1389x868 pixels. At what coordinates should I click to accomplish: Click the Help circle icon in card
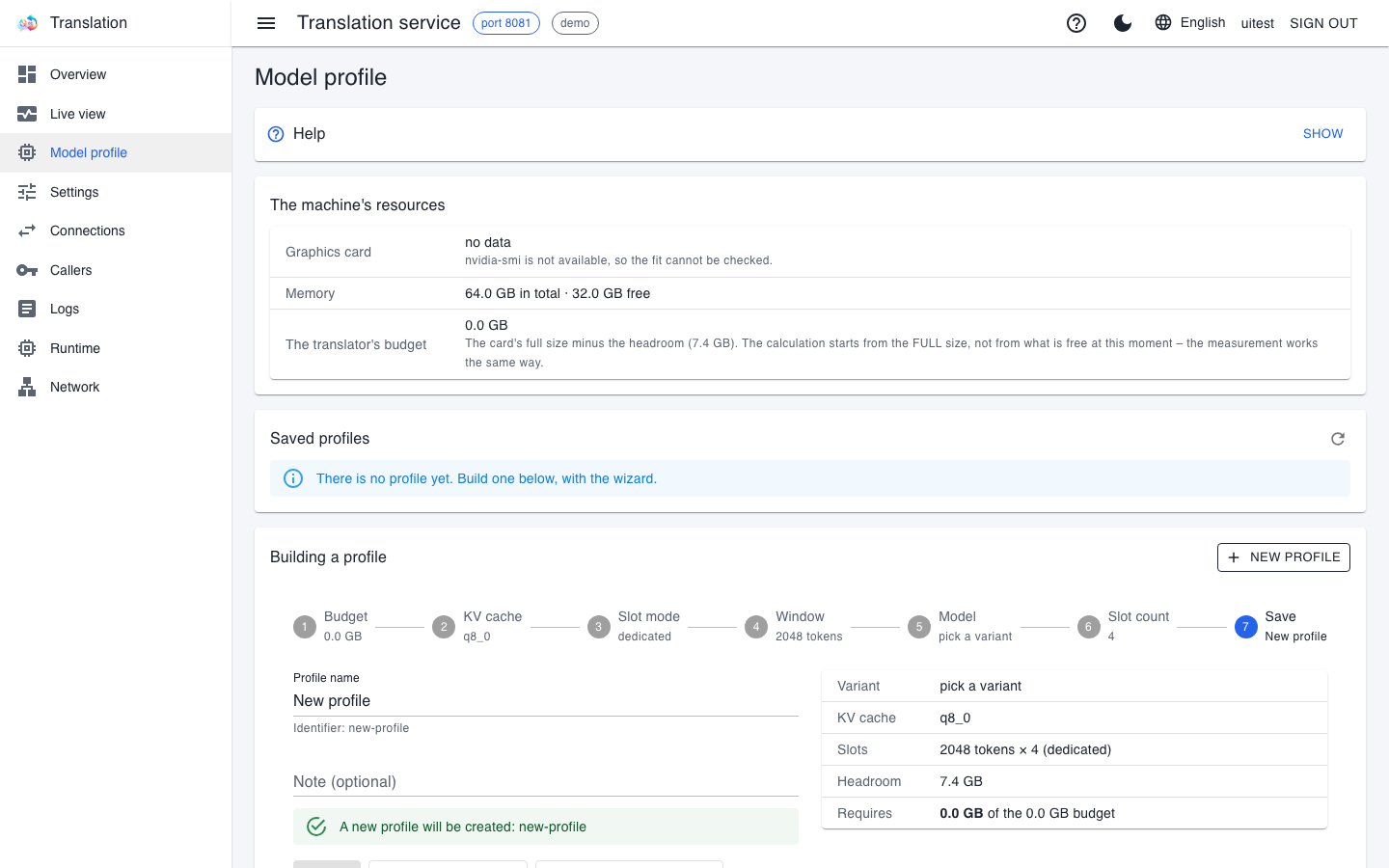click(x=276, y=134)
